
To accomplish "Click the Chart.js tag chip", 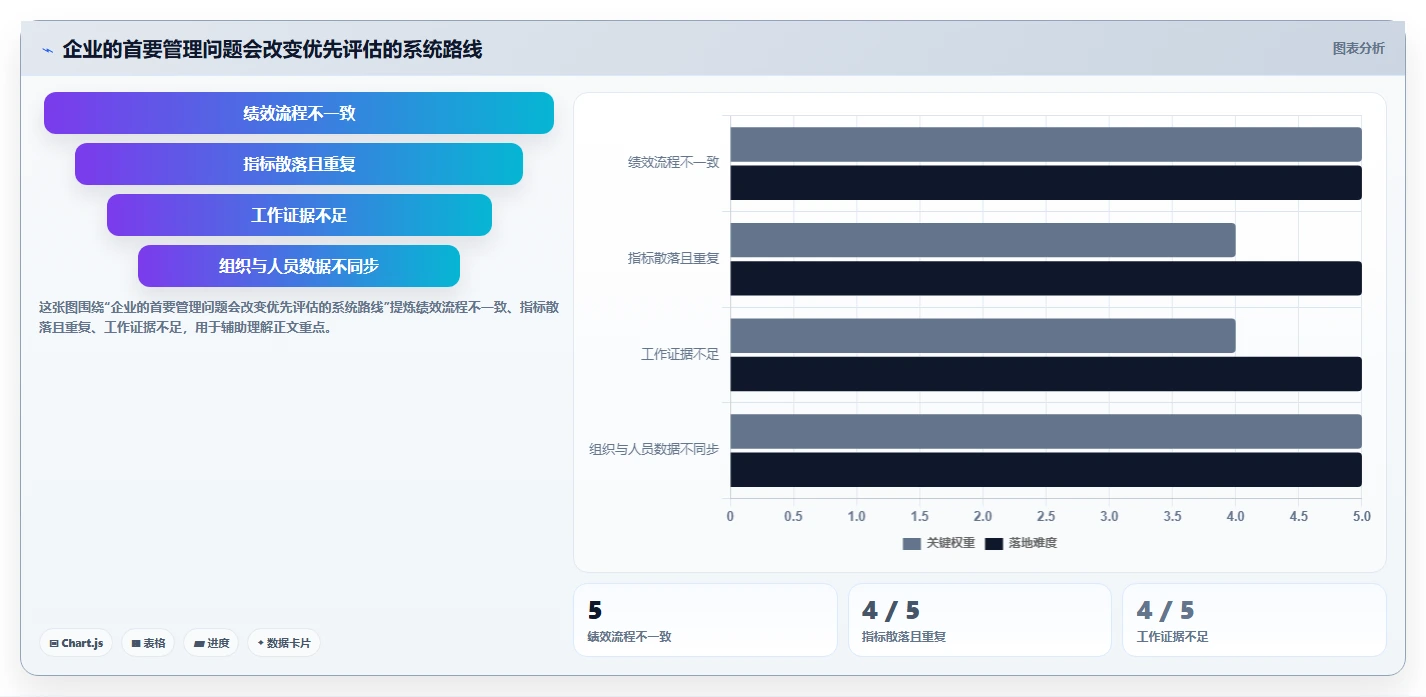I will [x=76, y=643].
